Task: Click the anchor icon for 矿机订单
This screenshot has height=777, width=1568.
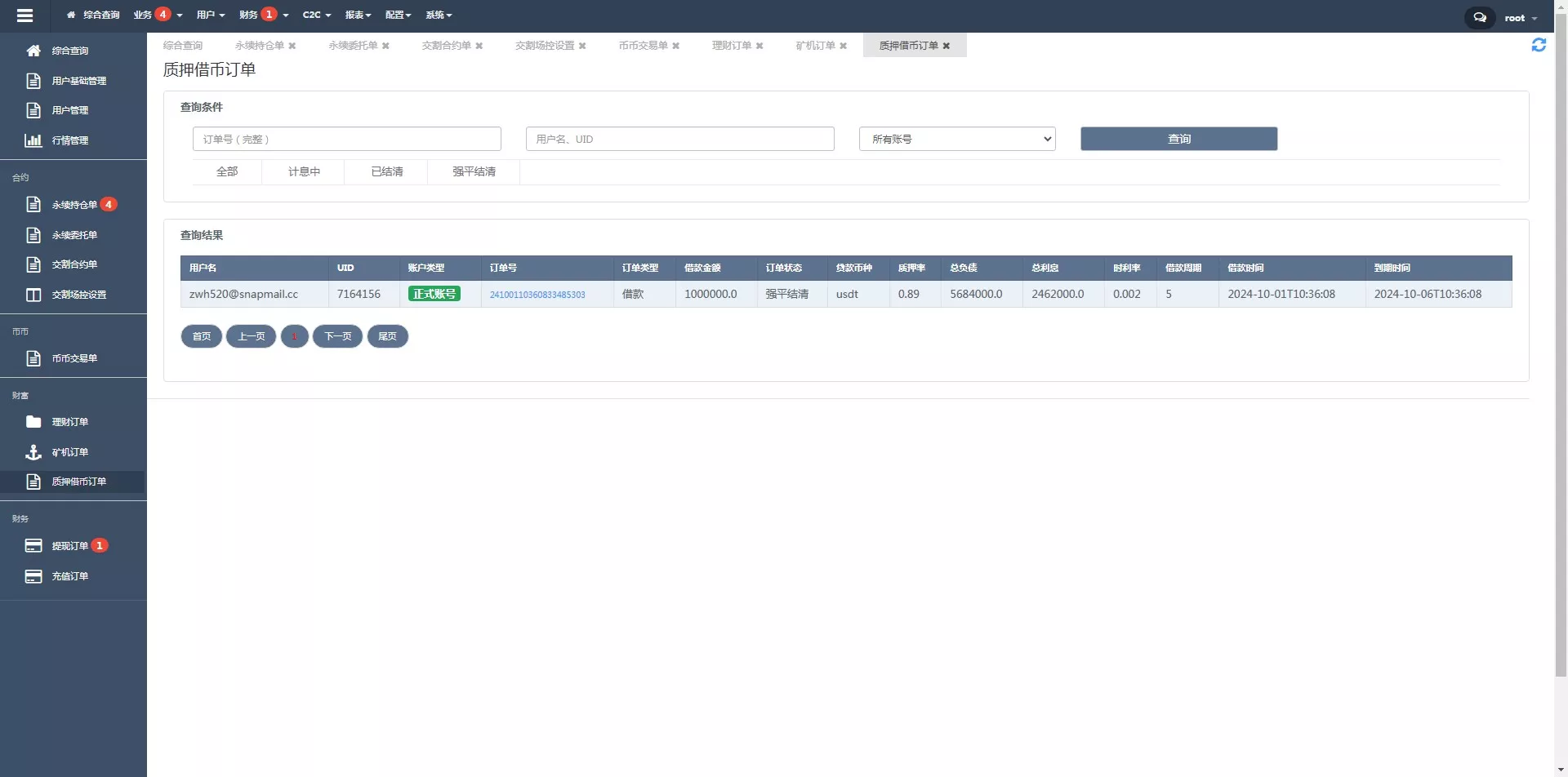Action: [x=33, y=452]
